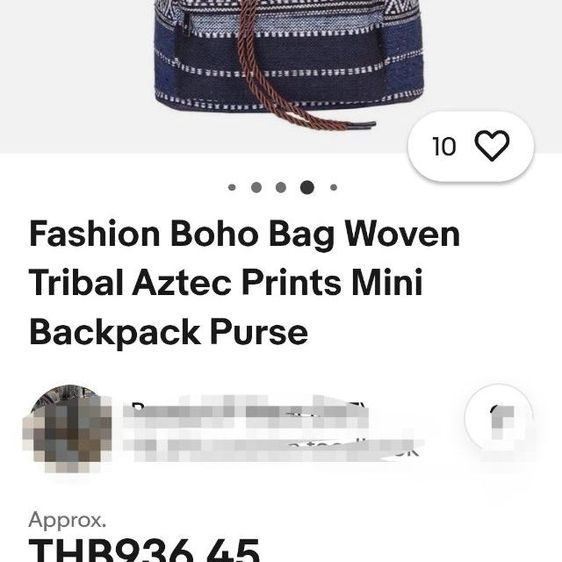562x562 pixels.
Task: Open the blurred seller name link
Action: coord(246,411)
